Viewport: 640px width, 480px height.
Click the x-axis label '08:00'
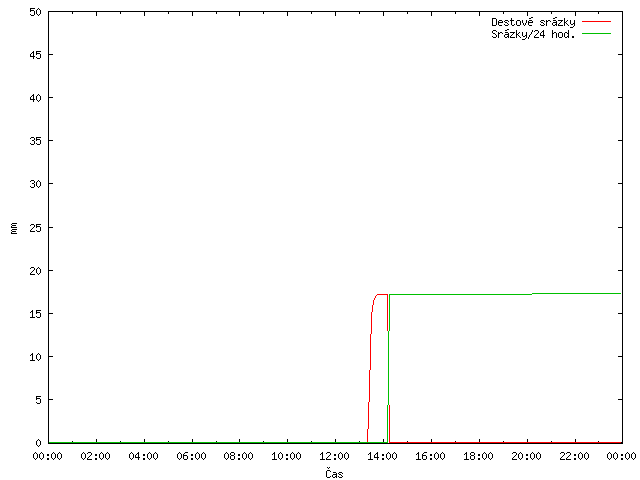(x=239, y=456)
